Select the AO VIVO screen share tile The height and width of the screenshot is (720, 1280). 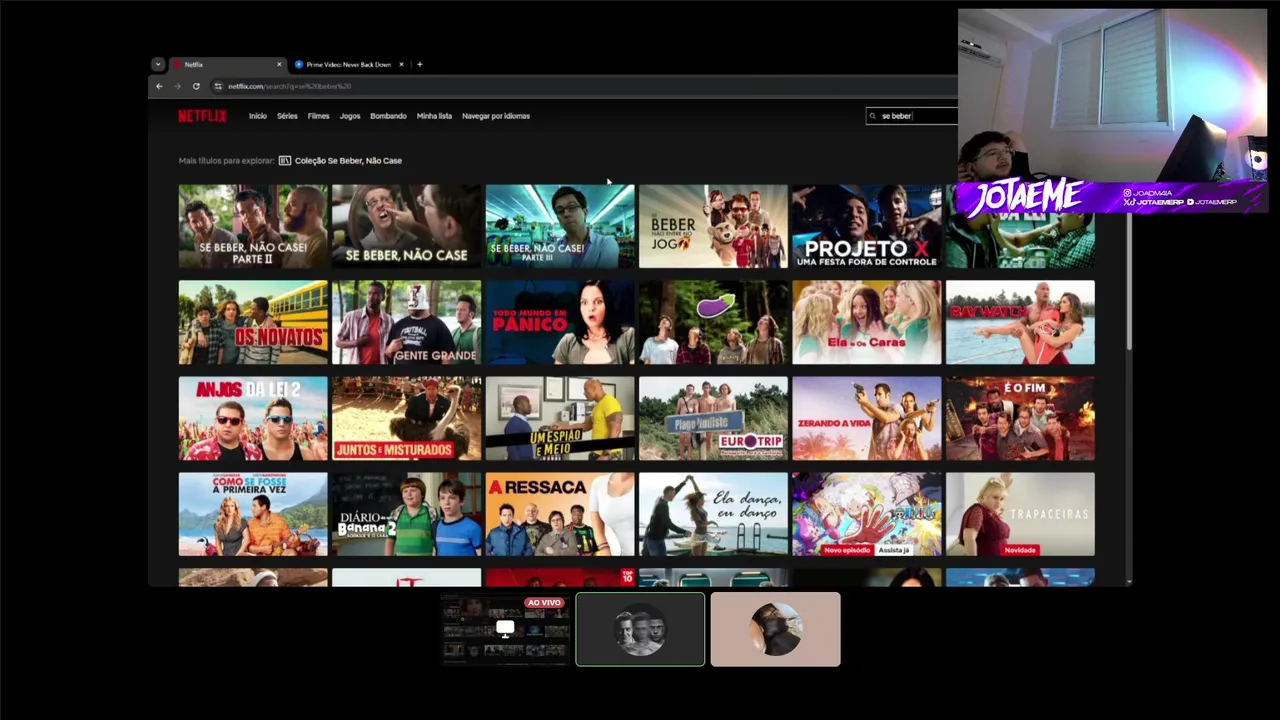tap(505, 629)
